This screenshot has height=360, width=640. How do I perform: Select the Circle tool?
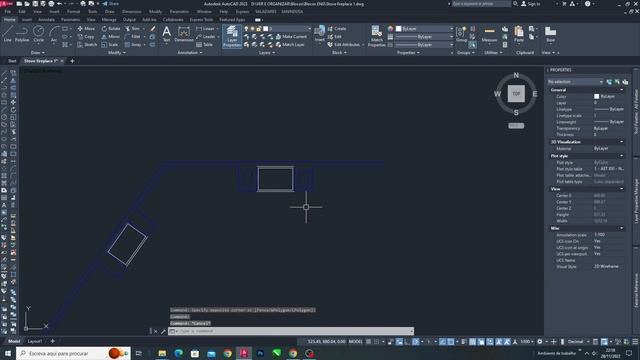click(x=38, y=33)
